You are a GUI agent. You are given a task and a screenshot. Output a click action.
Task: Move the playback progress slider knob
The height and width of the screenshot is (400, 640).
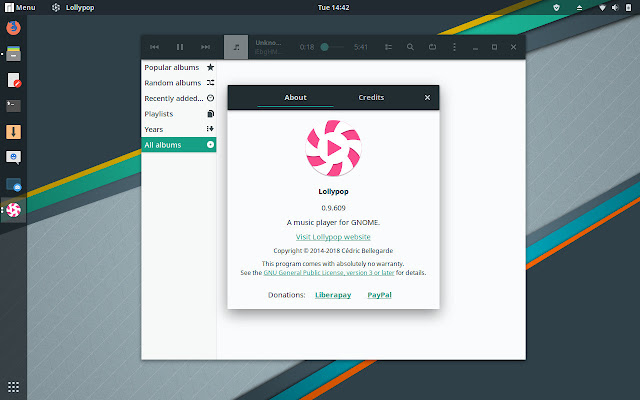pos(324,47)
